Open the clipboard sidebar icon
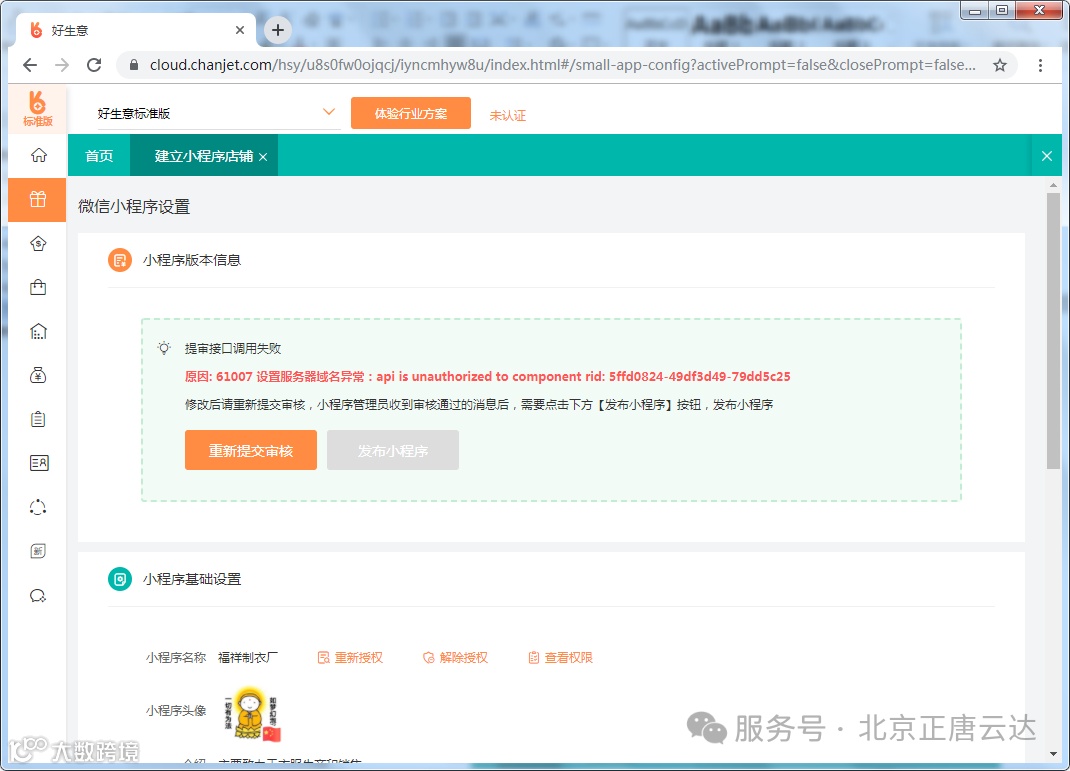The height and width of the screenshot is (771, 1070). point(38,419)
